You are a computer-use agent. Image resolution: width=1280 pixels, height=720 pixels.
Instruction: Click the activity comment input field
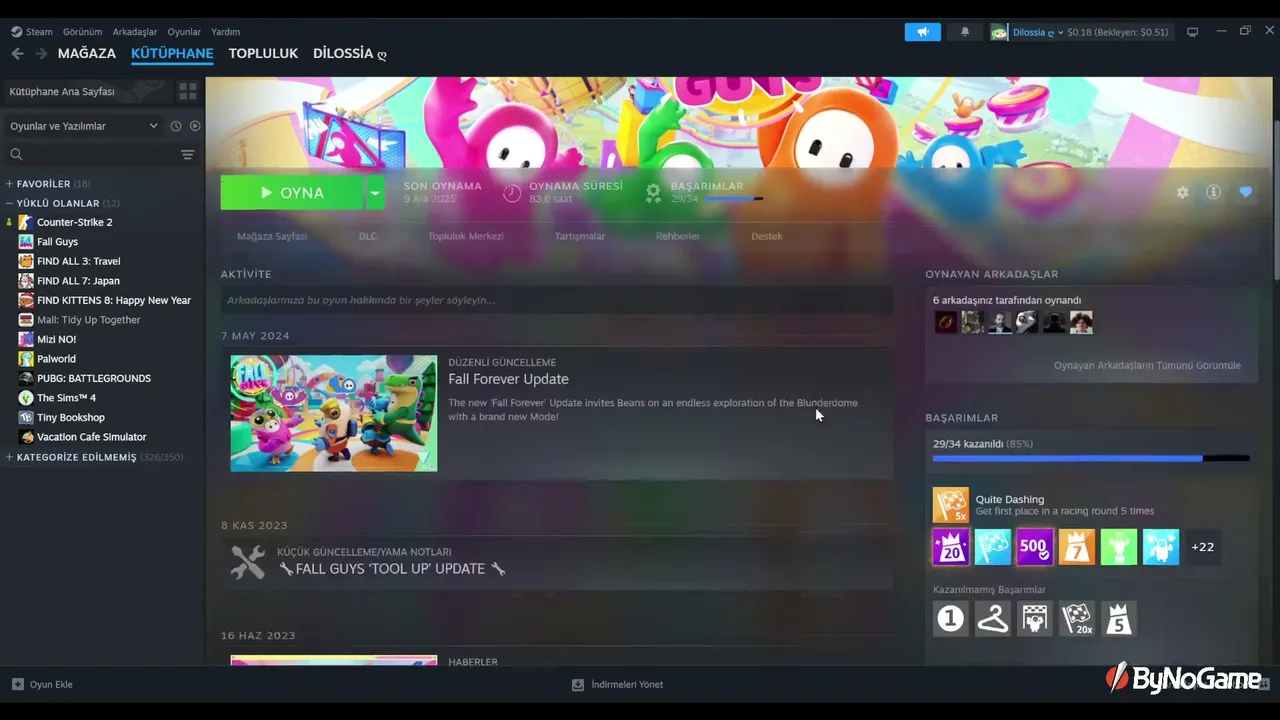557,300
